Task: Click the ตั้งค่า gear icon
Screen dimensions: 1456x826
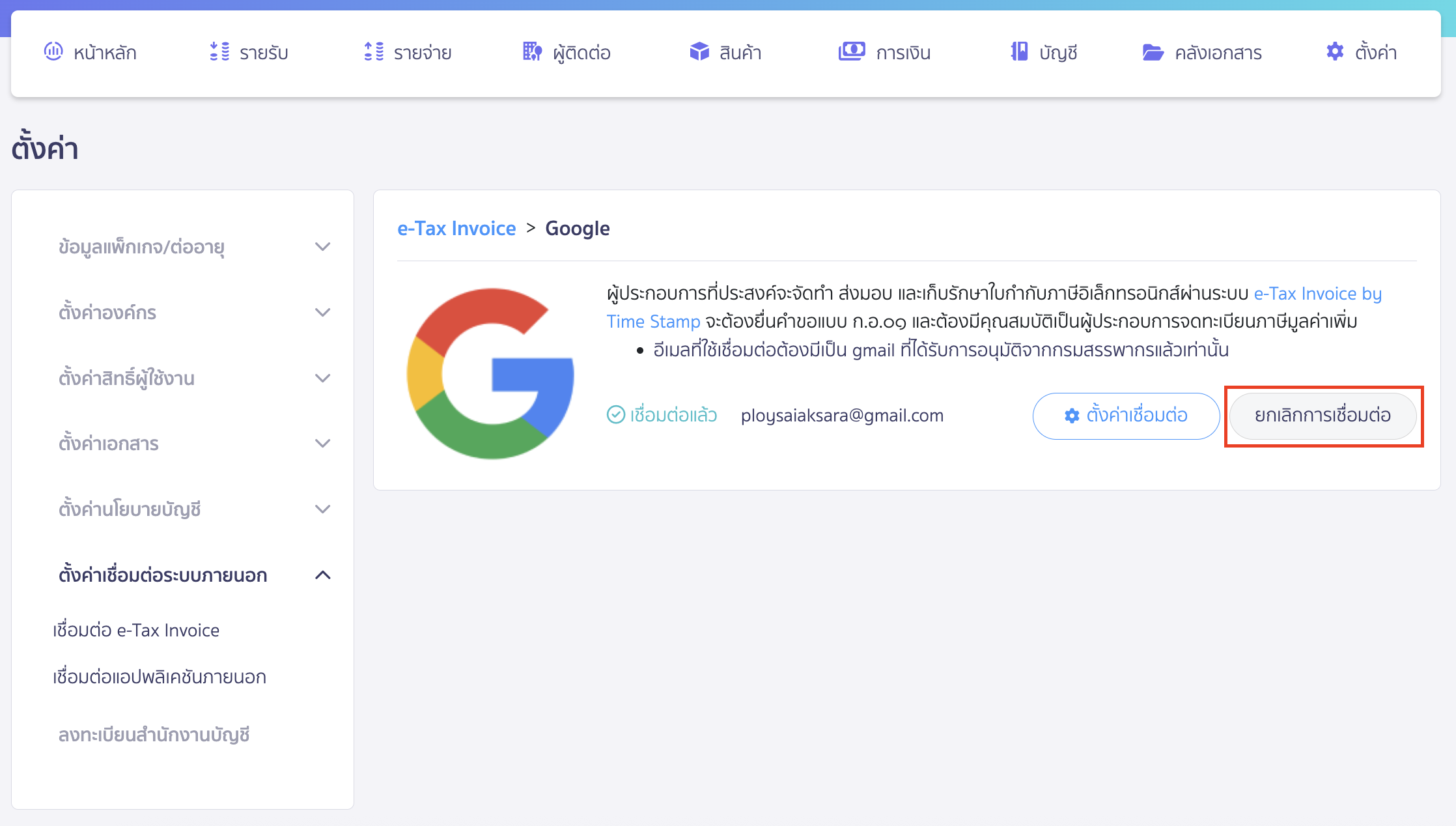Action: click(x=1334, y=51)
